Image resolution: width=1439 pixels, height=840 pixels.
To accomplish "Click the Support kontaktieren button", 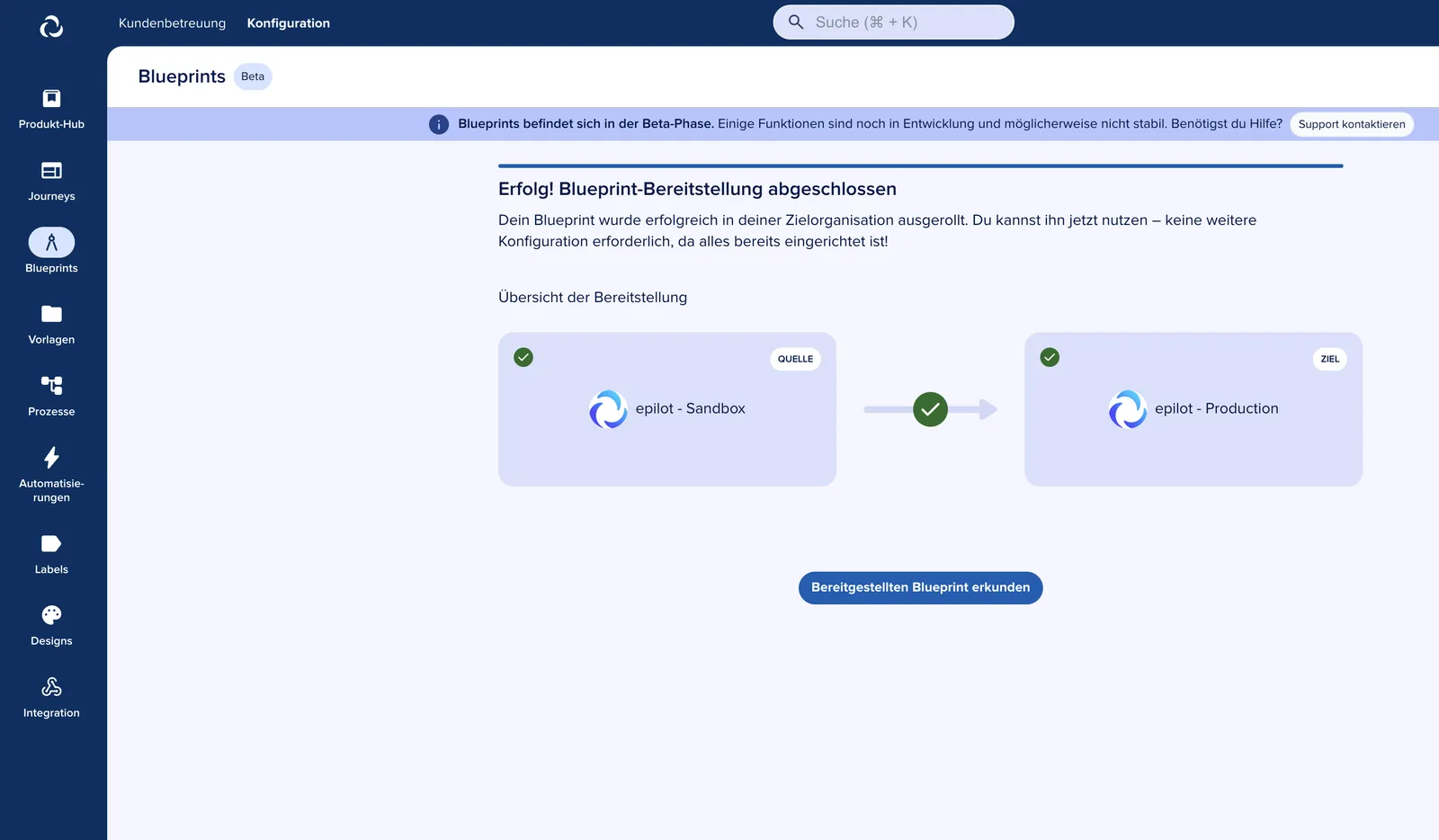I will [x=1352, y=124].
